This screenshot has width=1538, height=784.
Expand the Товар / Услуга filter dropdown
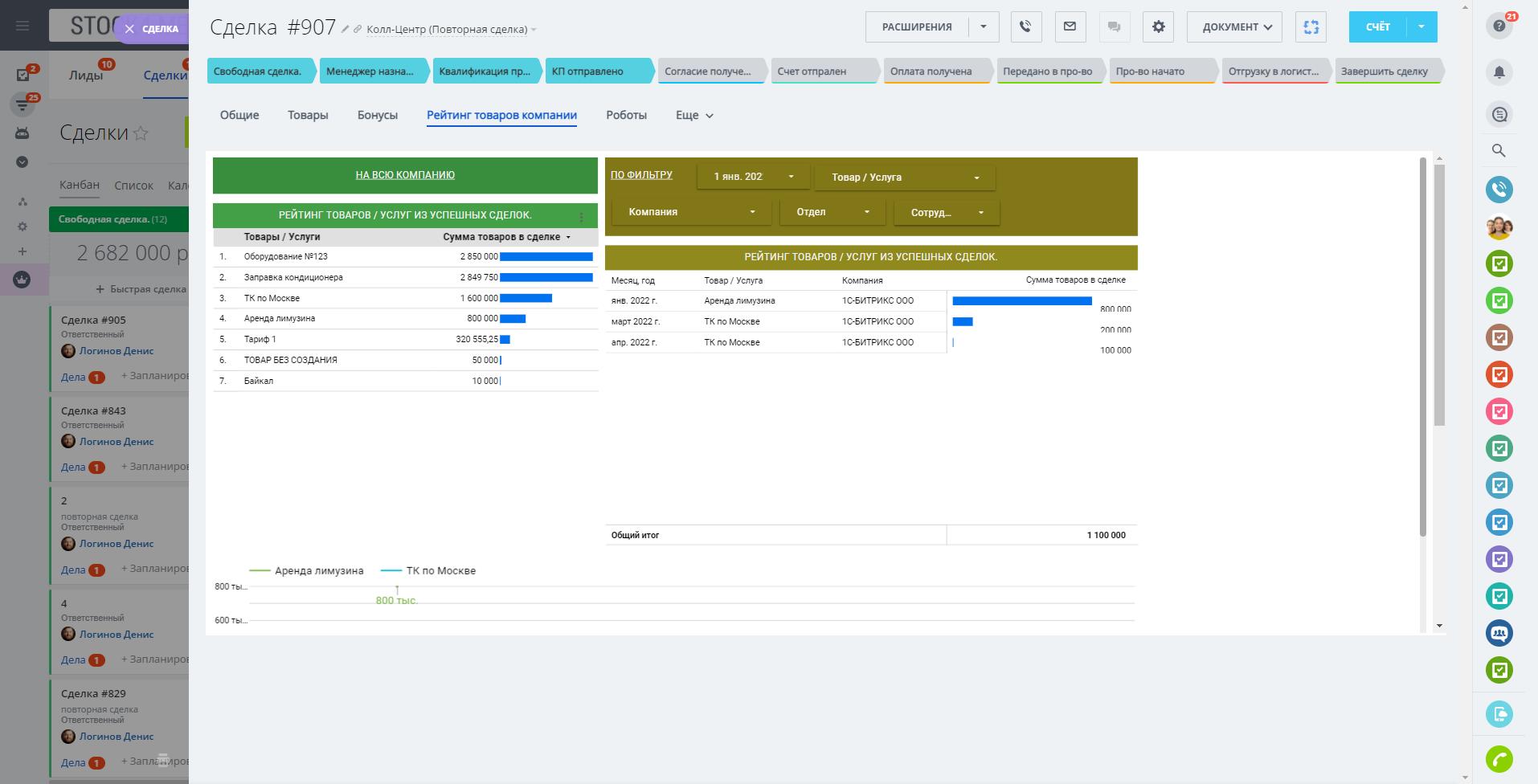pyautogui.click(x=904, y=178)
